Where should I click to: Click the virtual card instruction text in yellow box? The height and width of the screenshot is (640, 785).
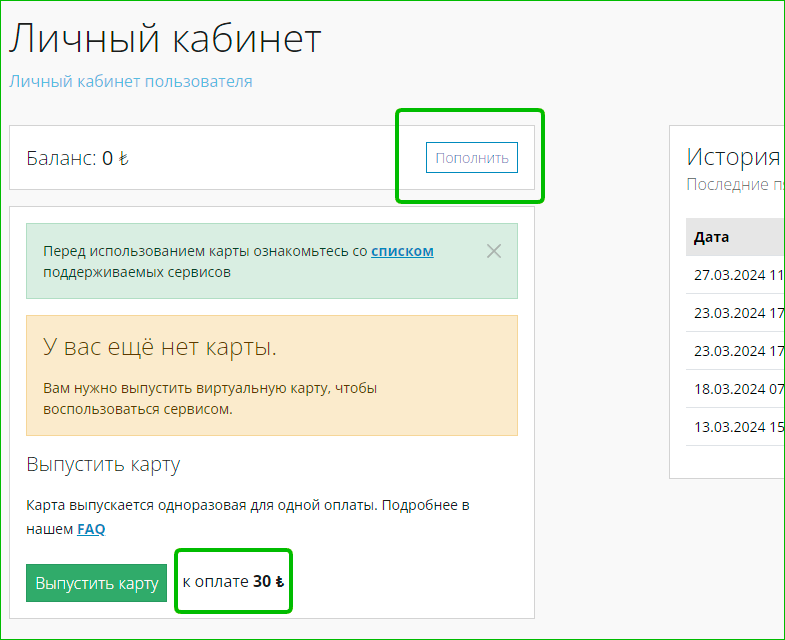pyautogui.click(x=210, y=398)
